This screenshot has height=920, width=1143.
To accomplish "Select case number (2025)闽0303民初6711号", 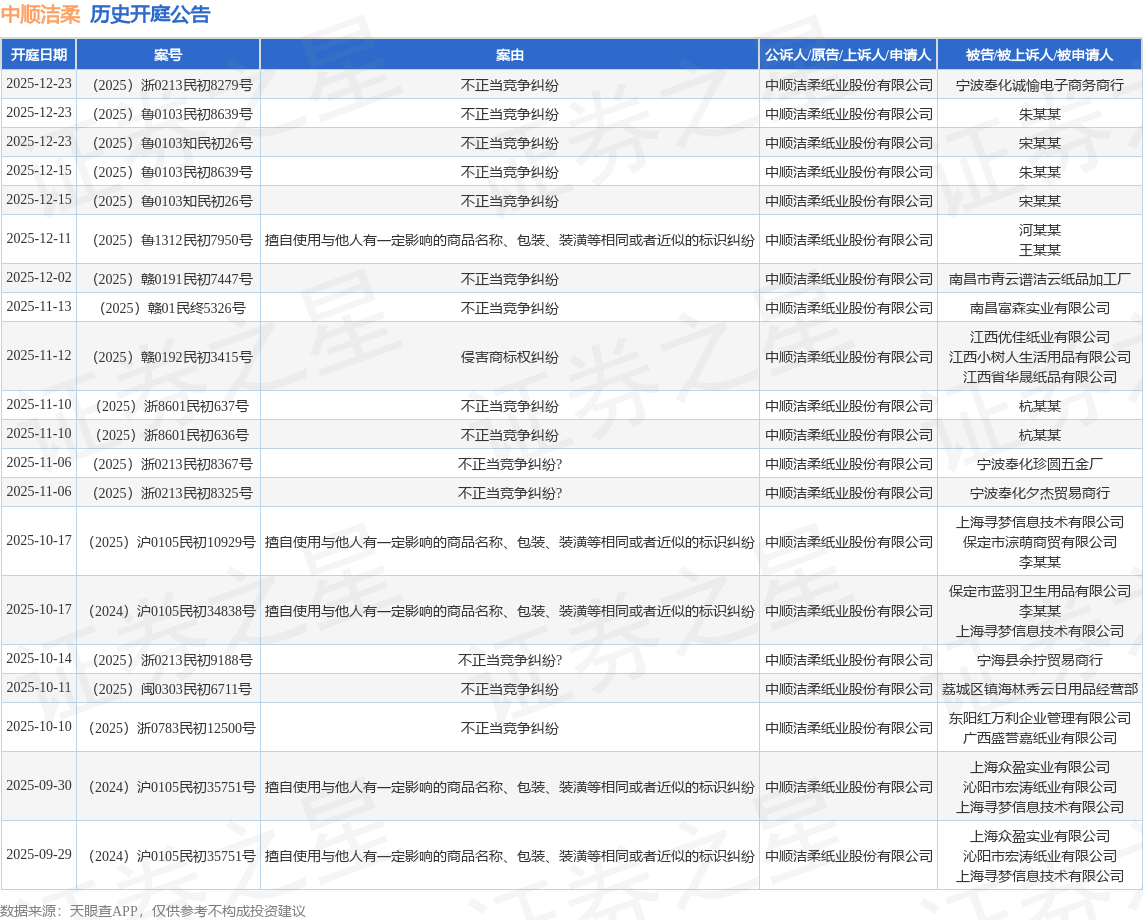I will (x=172, y=690).
